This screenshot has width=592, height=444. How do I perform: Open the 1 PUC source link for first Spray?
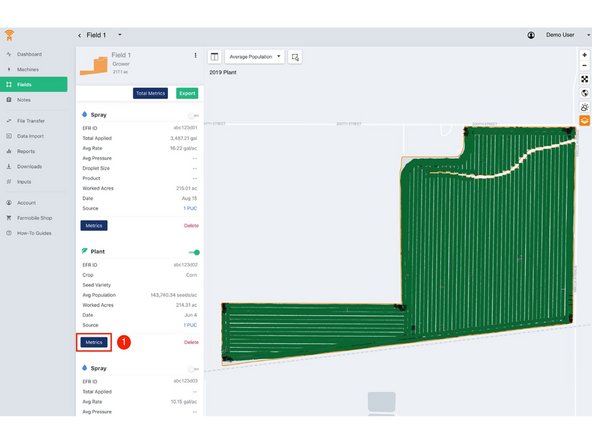pos(190,208)
